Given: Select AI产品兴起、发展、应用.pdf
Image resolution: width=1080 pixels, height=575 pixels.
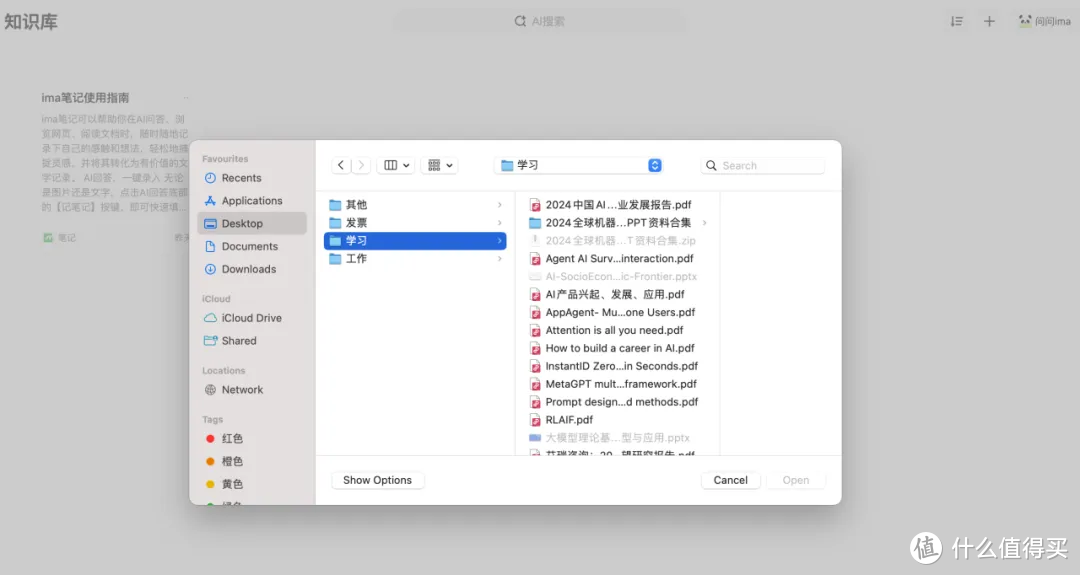Looking at the screenshot, I should click(x=618, y=294).
